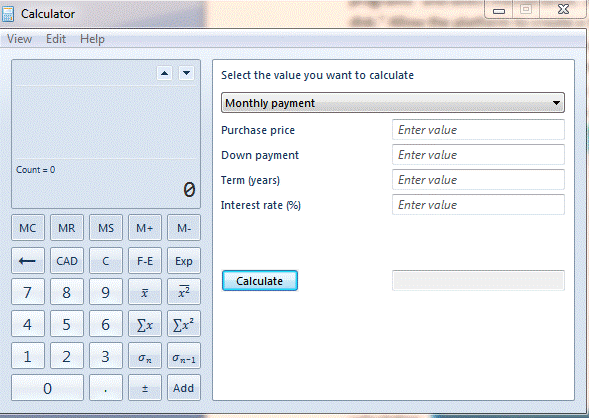This screenshot has width=589, height=418.
Task: Move down in the dataset list
Action: pos(186,73)
